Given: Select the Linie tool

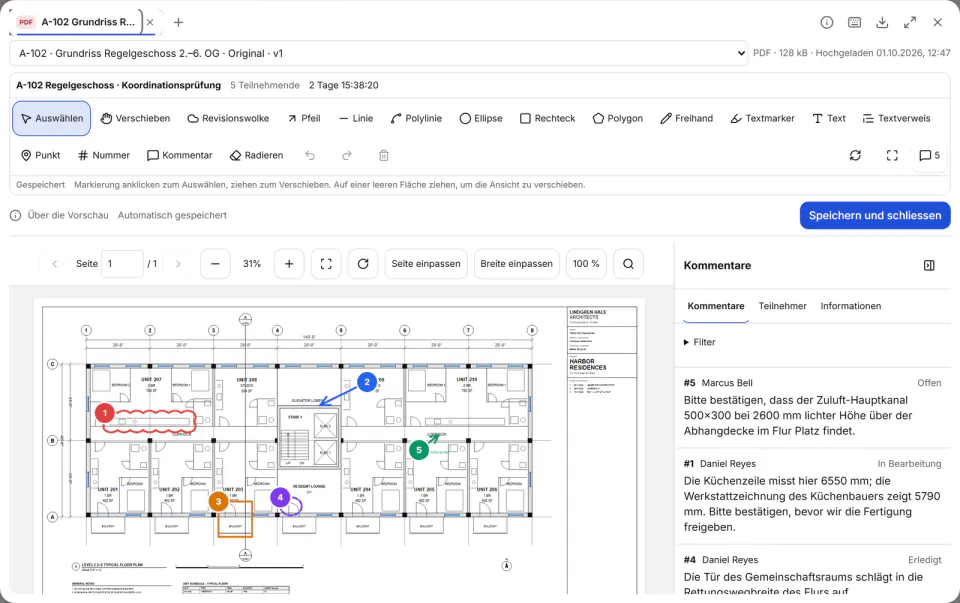Looking at the screenshot, I should pyautogui.click(x=356, y=118).
